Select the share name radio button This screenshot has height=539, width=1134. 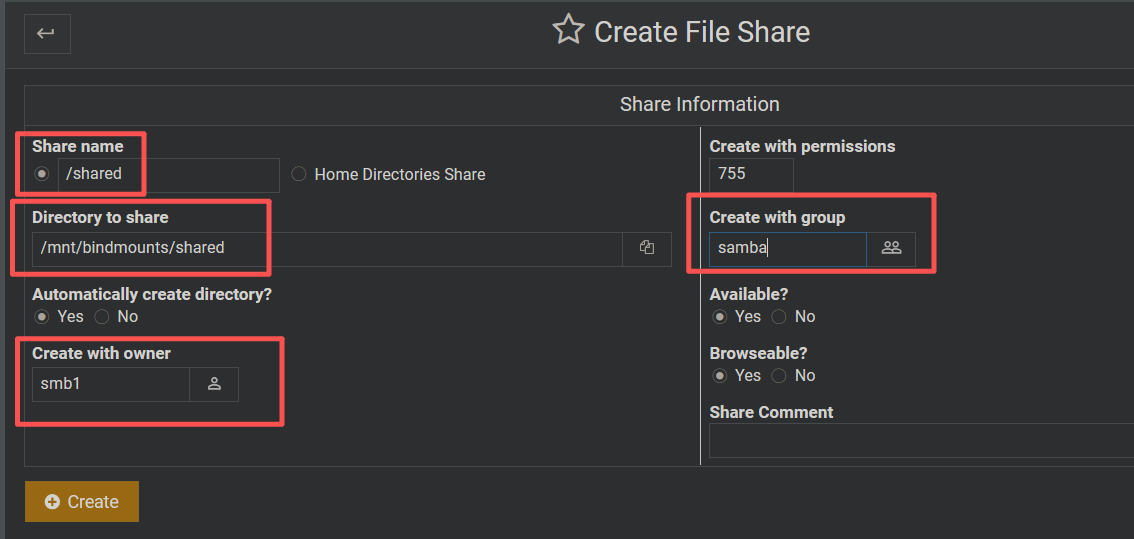(42, 174)
